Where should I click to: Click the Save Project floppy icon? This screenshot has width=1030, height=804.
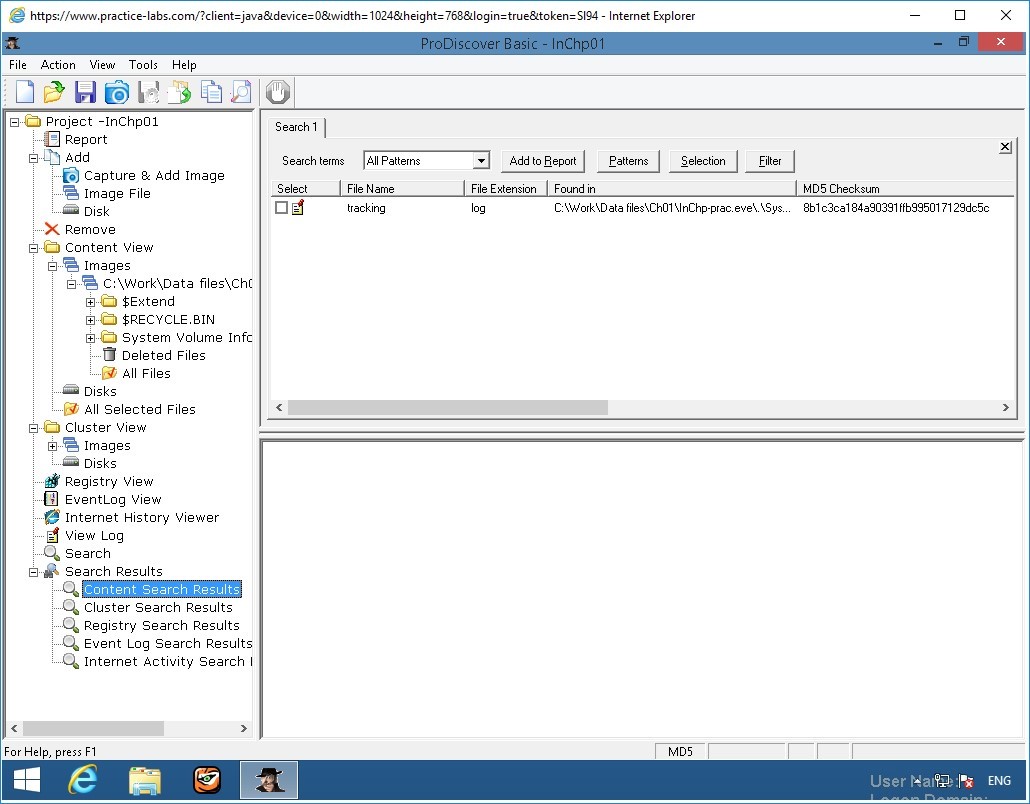click(85, 92)
